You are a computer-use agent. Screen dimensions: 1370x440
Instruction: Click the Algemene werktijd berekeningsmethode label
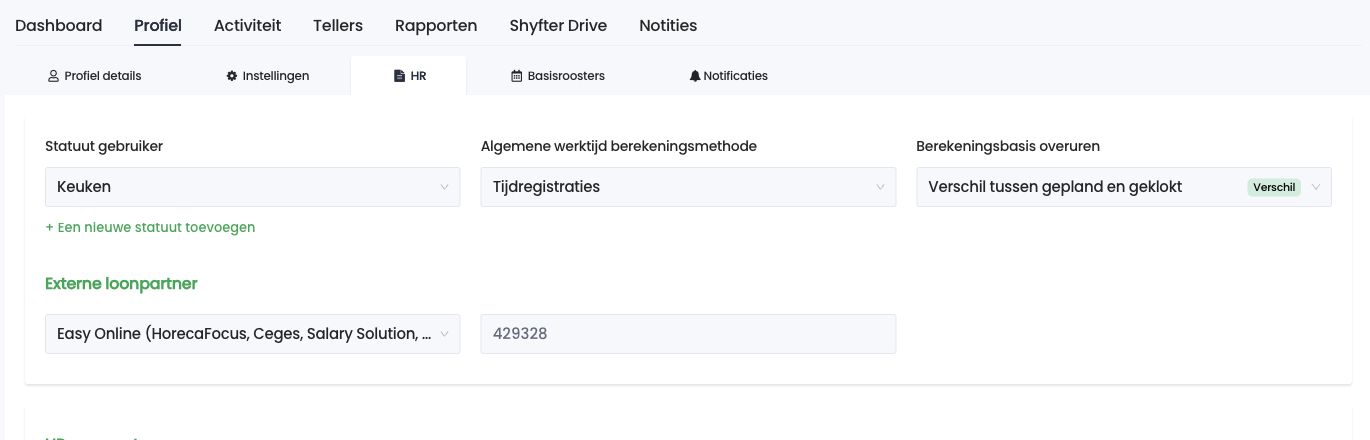click(619, 146)
